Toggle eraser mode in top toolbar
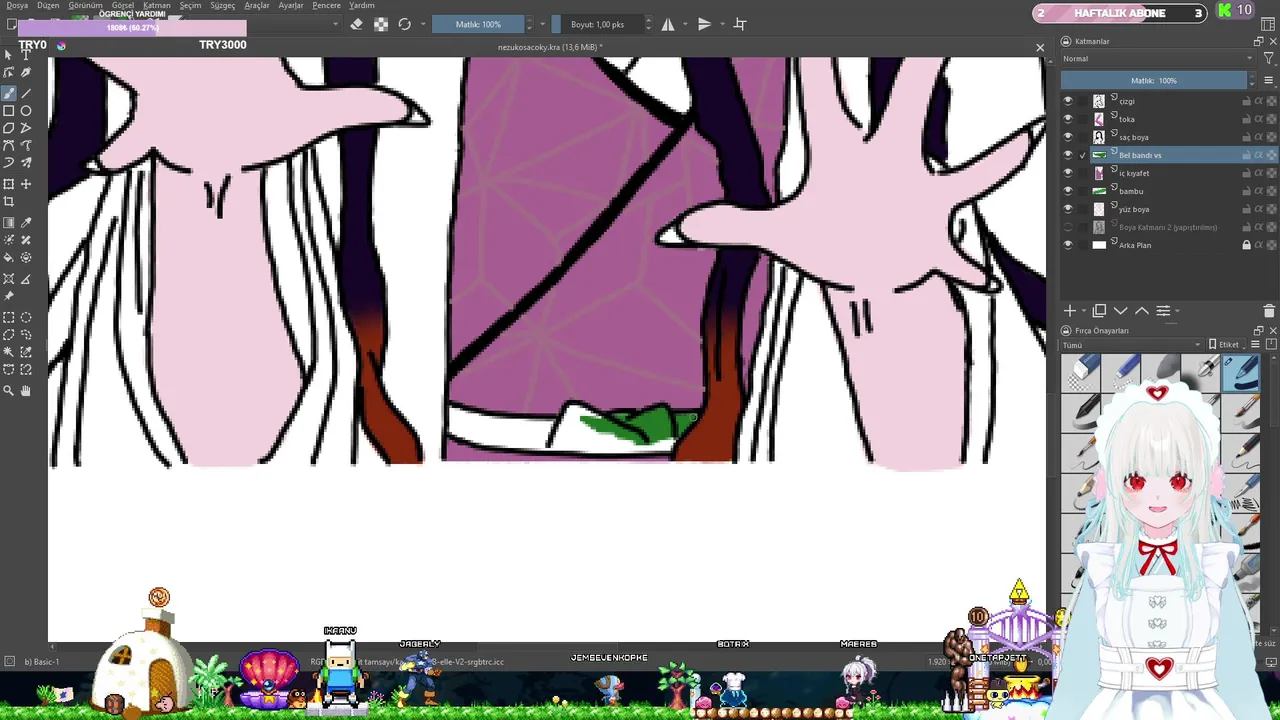Viewport: 1280px width, 720px height. 357,24
